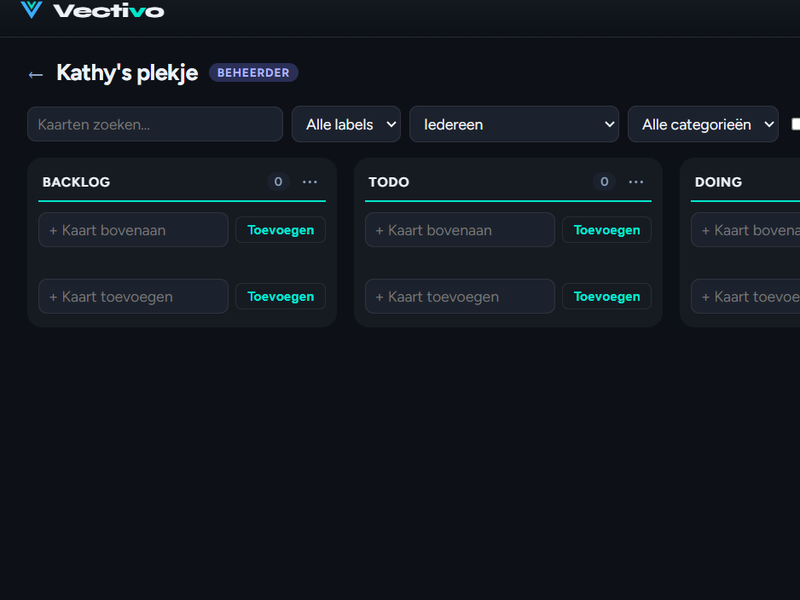800x600 pixels.
Task: Click the TODO column title
Action: point(389,182)
